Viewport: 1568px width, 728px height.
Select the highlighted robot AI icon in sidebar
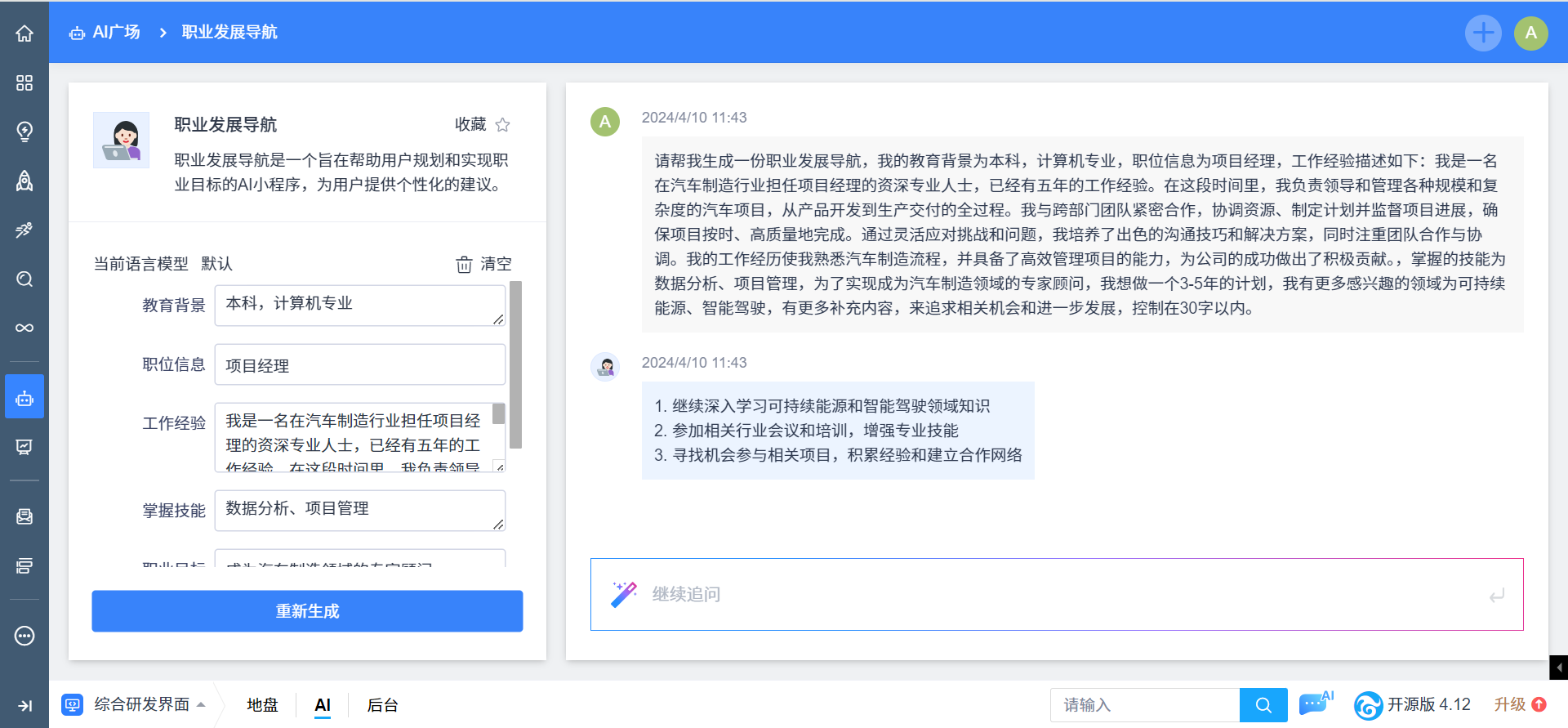(24, 397)
